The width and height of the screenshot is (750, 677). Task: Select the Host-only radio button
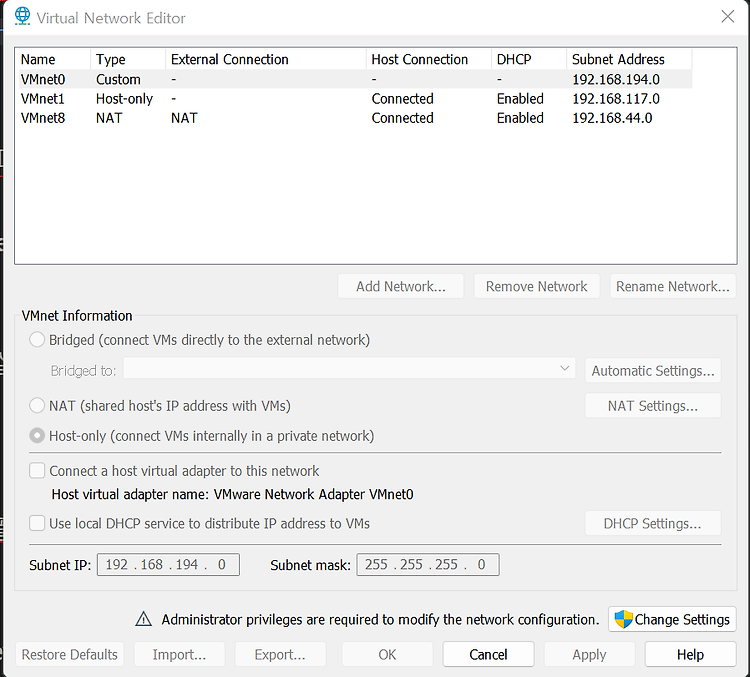(37, 436)
